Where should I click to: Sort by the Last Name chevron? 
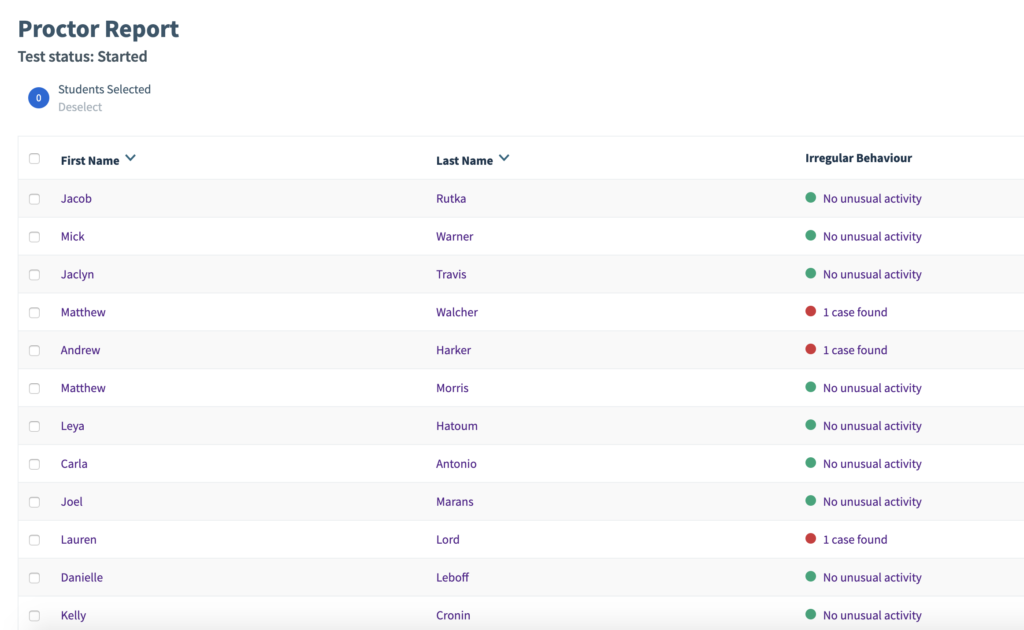tap(504, 158)
